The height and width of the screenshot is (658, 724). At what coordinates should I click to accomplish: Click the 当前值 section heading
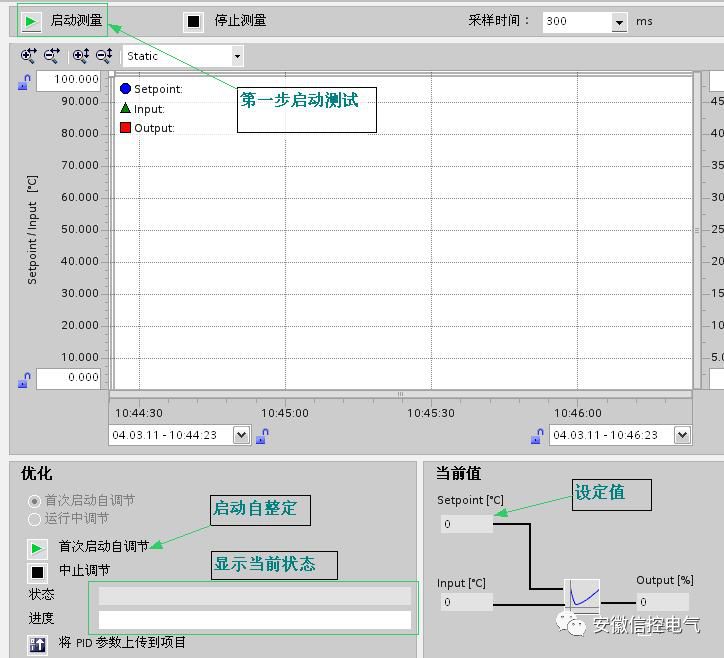point(459,474)
